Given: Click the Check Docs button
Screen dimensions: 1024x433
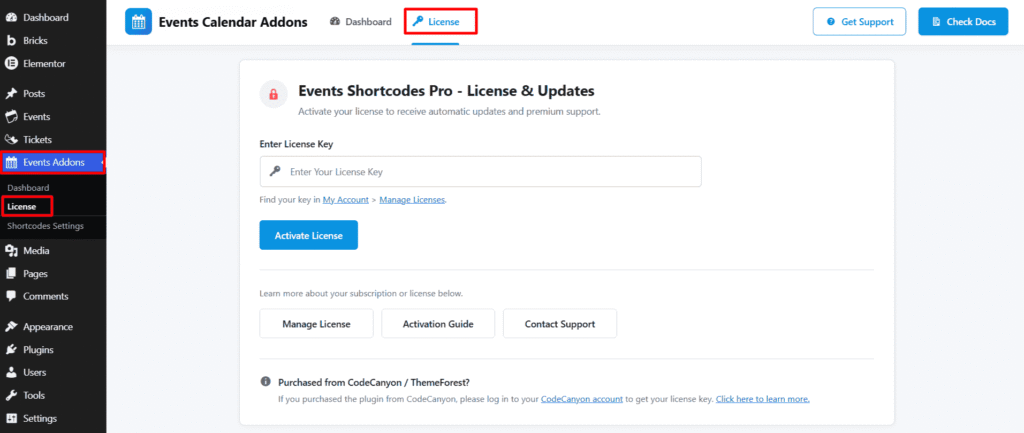Looking at the screenshot, I should (x=963, y=22).
